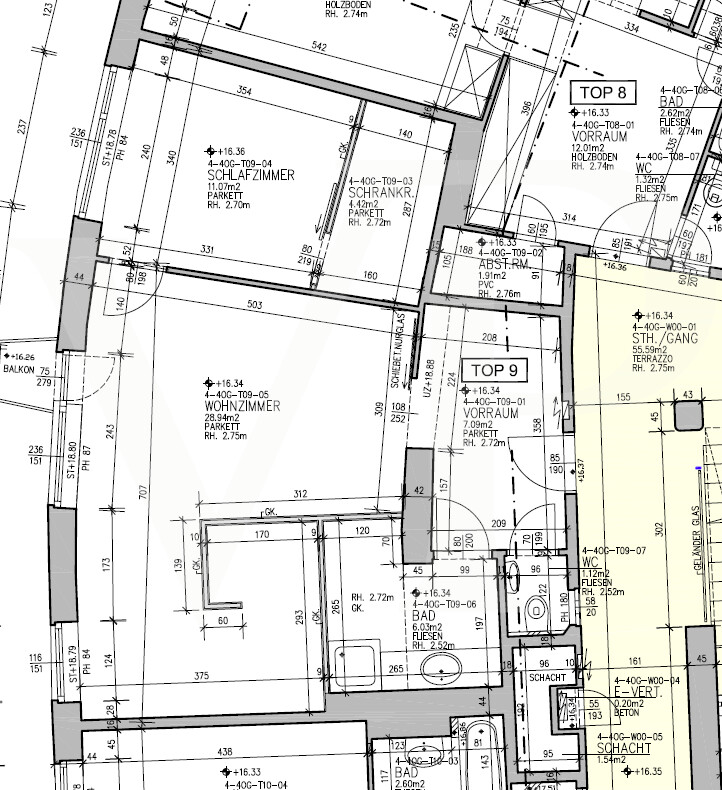Image resolution: width=722 pixels, height=790 pixels.
Task: Click the VORRAUM label with 12.01m2
Action: (x=600, y=137)
